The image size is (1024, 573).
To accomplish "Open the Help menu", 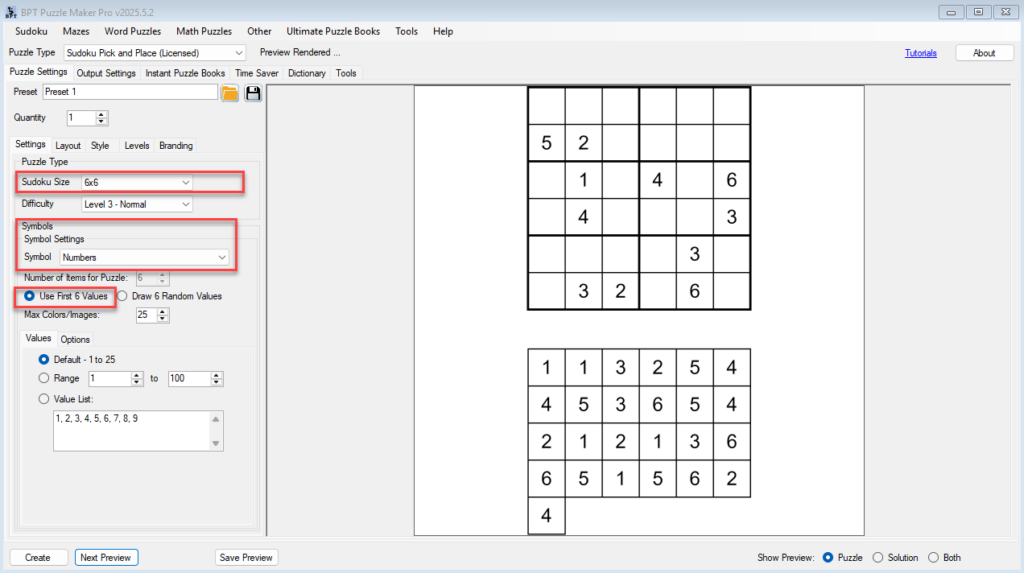I will coord(443,31).
